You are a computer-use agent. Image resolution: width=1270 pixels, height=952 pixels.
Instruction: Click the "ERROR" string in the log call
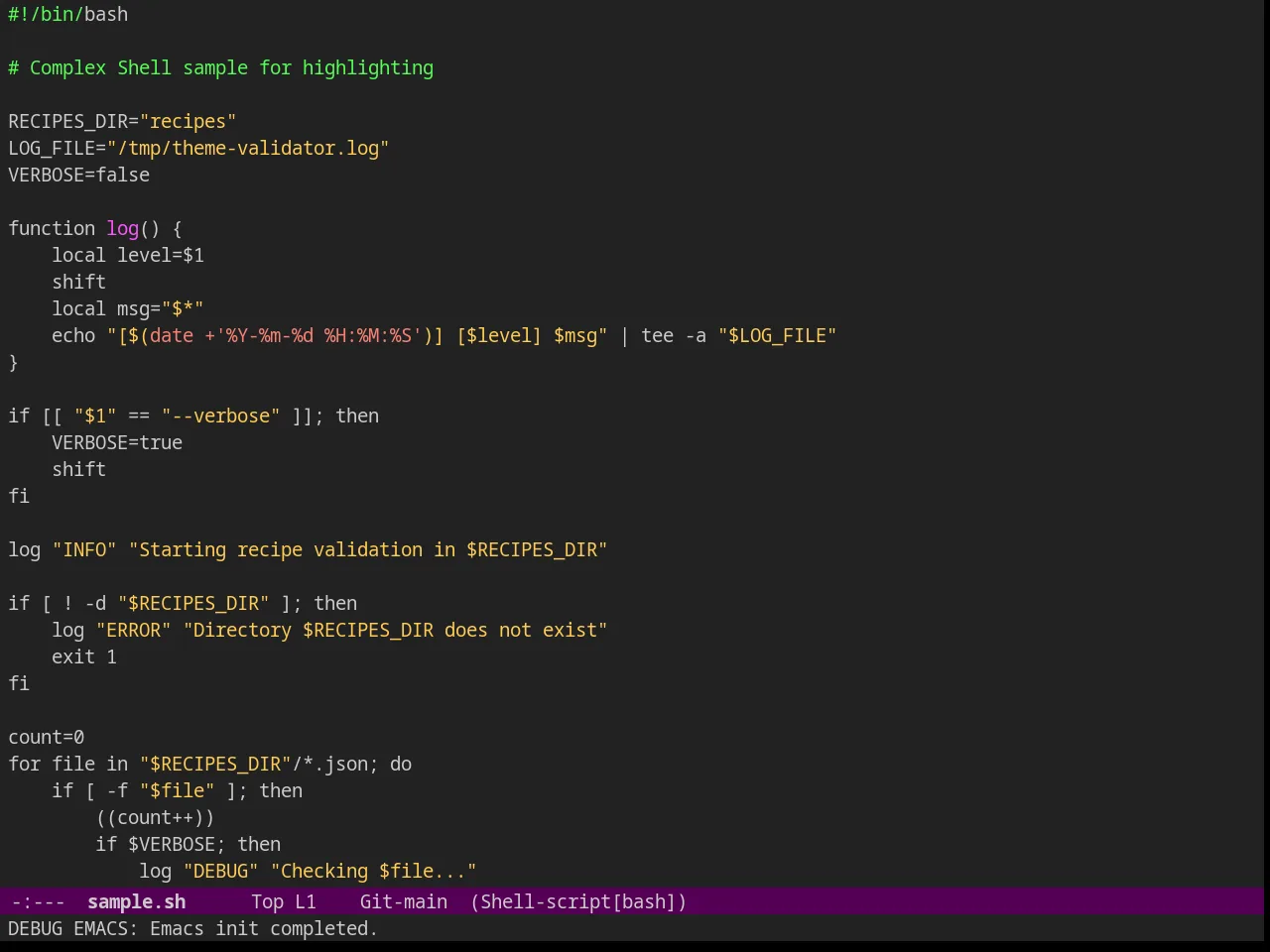(x=133, y=630)
